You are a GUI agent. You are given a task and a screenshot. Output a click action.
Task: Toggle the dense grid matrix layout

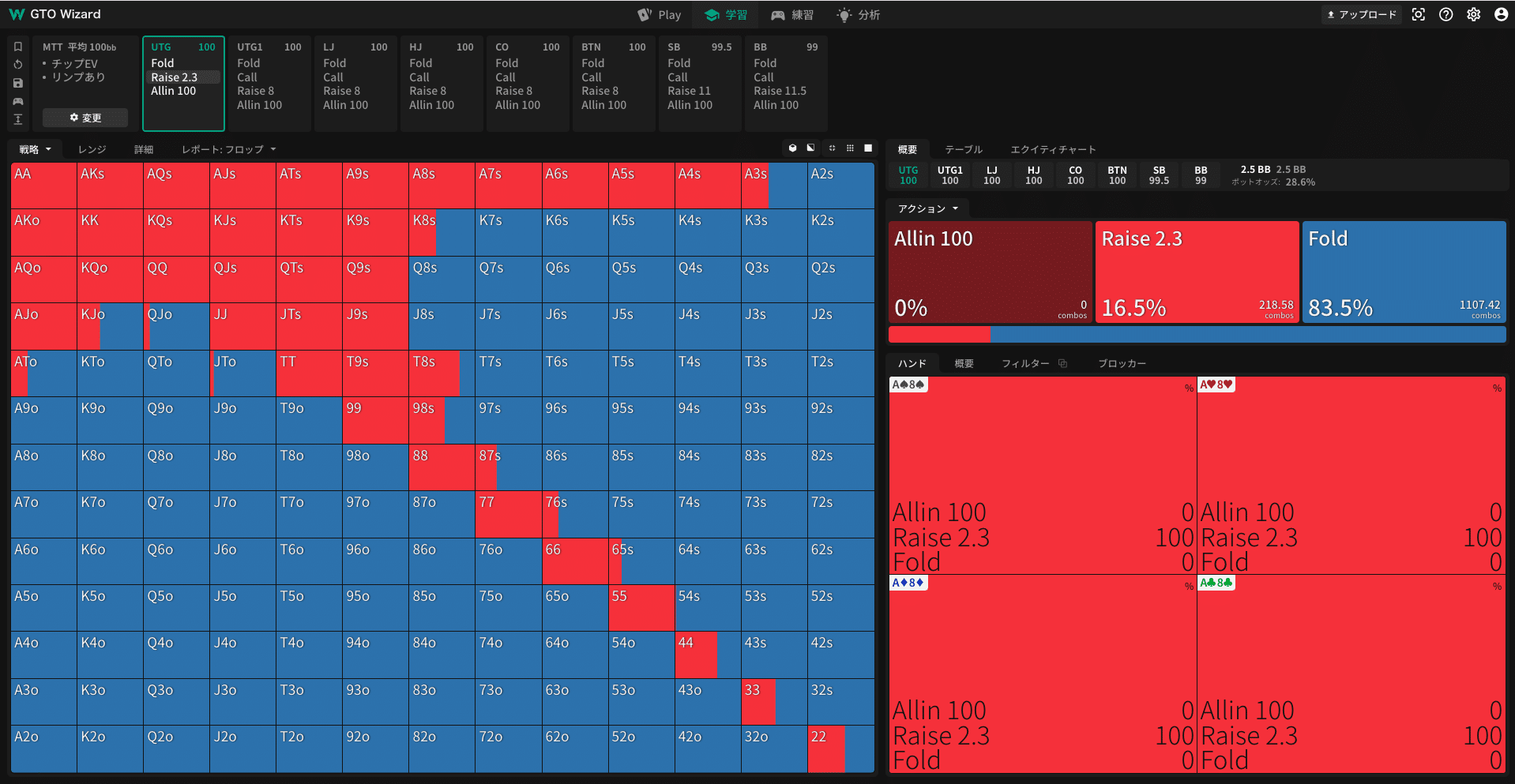[x=850, y=148]
